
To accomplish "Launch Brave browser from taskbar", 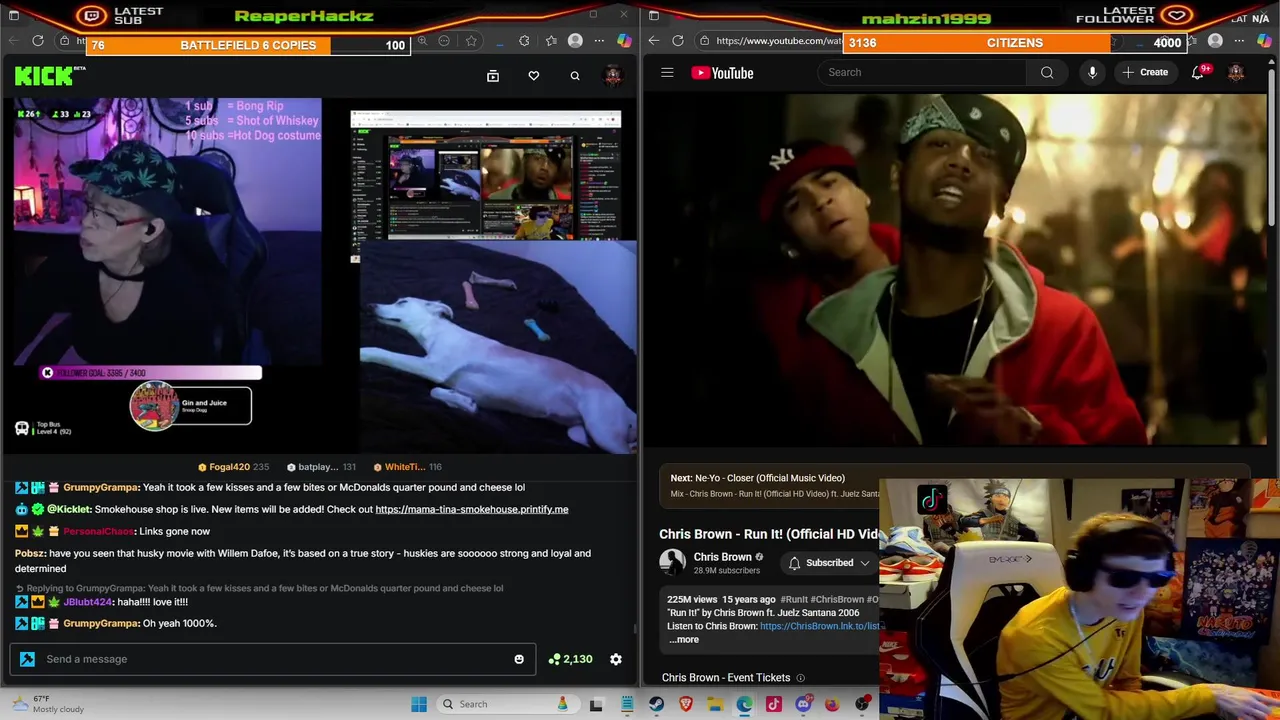I will pyautogui.click(x=686, y=704).
